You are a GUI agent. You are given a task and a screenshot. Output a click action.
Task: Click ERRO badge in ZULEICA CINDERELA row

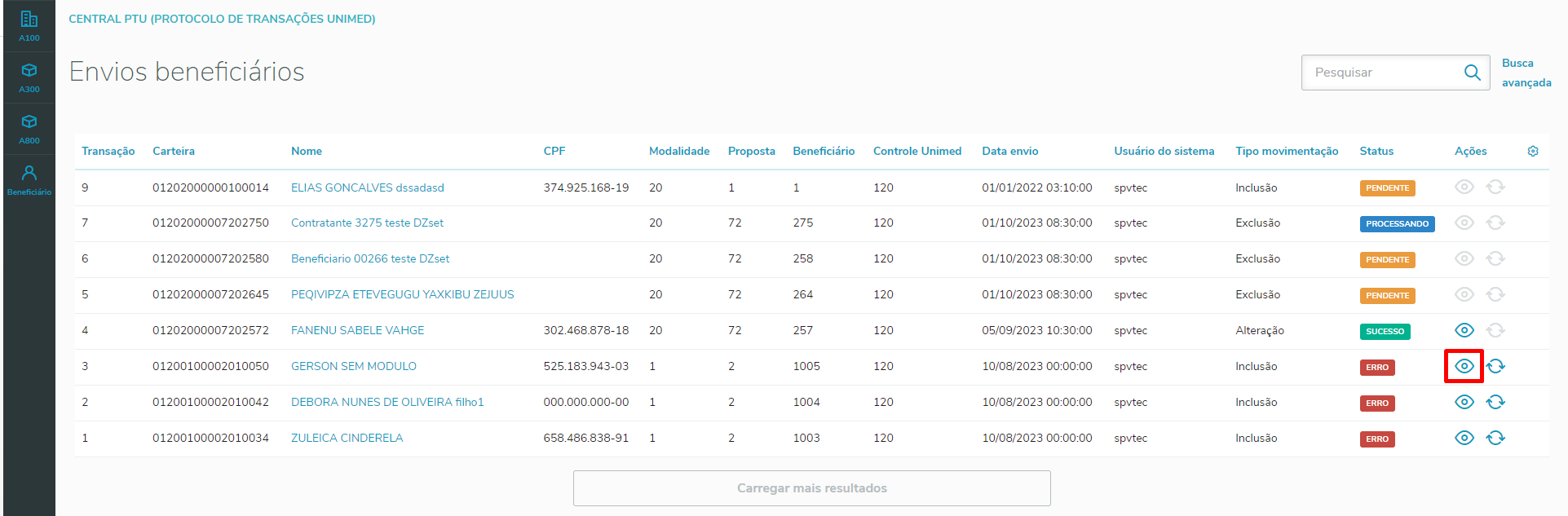[x=1377, y=439]
